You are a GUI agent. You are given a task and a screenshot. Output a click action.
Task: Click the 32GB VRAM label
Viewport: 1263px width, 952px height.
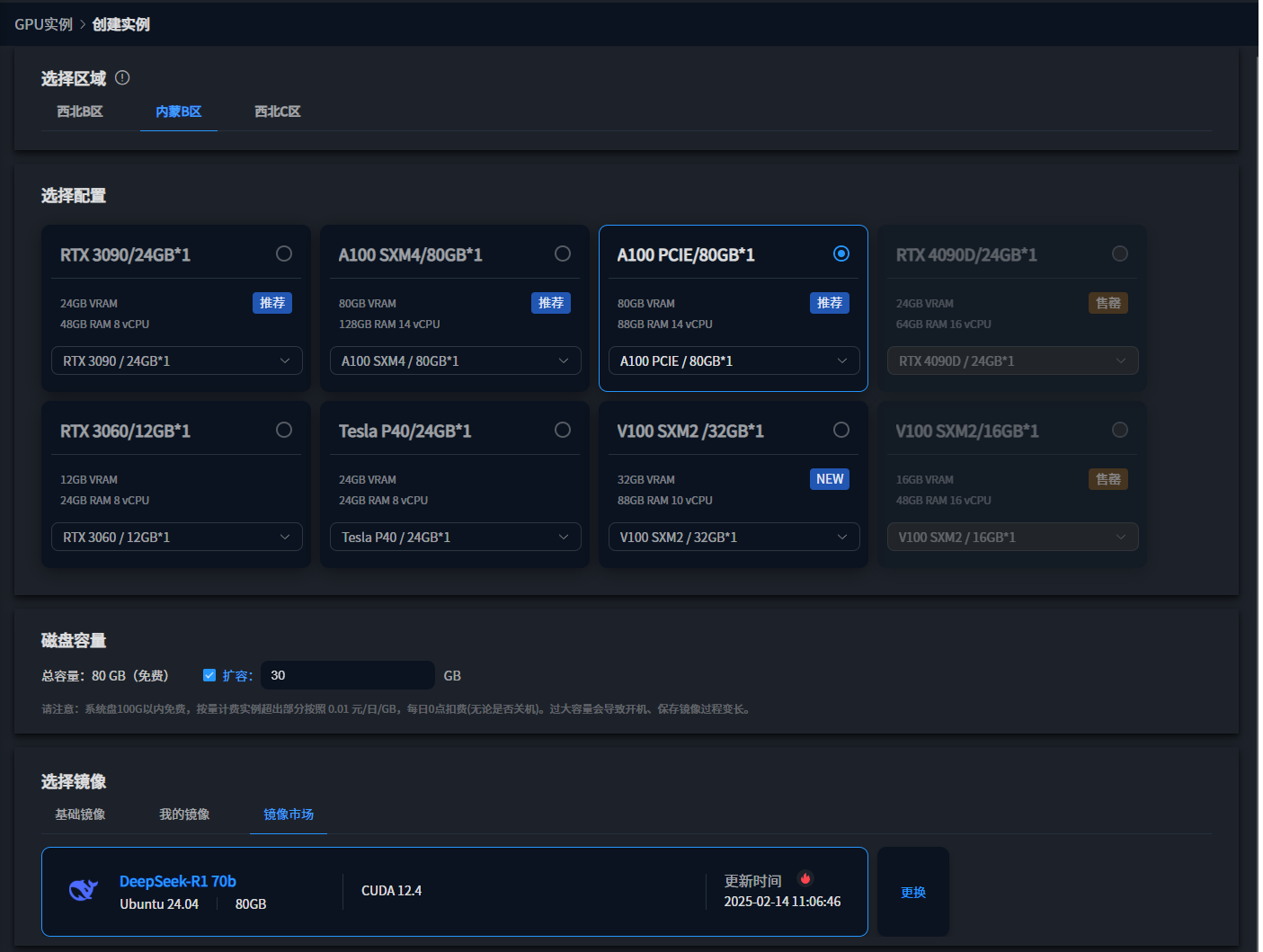646,479
